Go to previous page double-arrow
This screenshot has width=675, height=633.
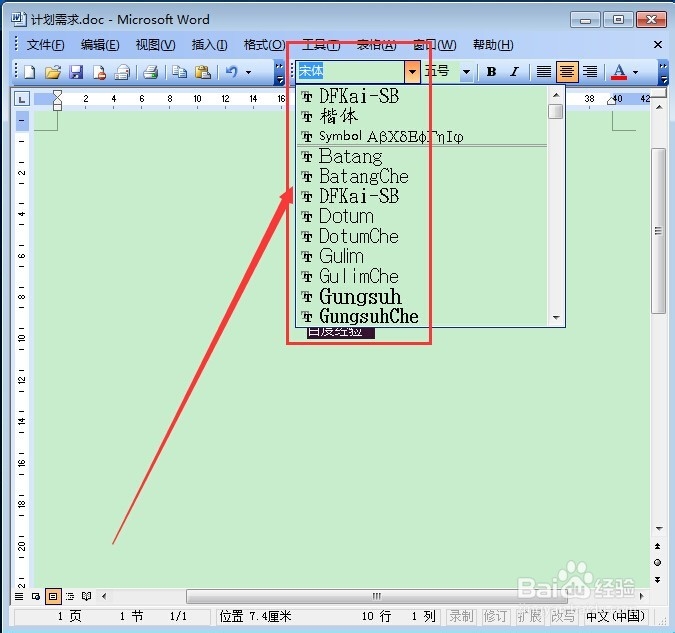click(x=657, y=546)
